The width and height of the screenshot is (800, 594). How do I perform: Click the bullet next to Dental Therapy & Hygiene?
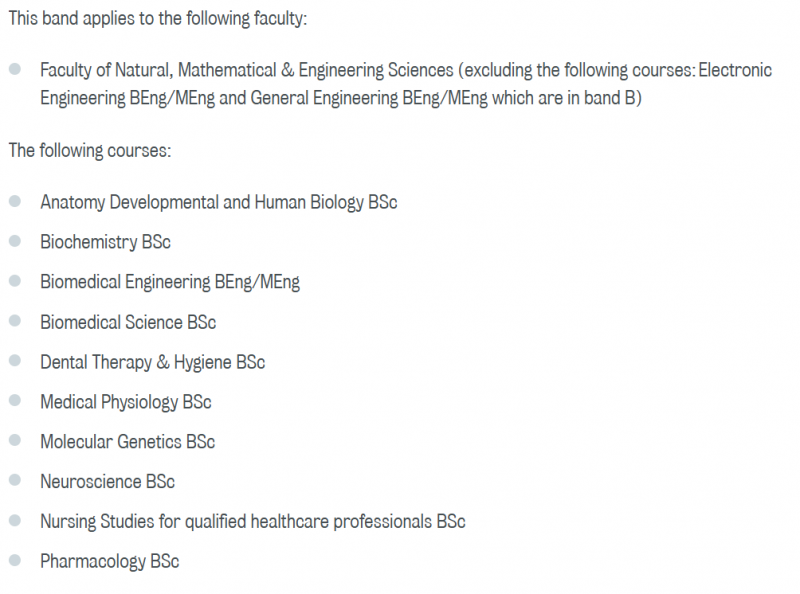(x=15, y=361)
